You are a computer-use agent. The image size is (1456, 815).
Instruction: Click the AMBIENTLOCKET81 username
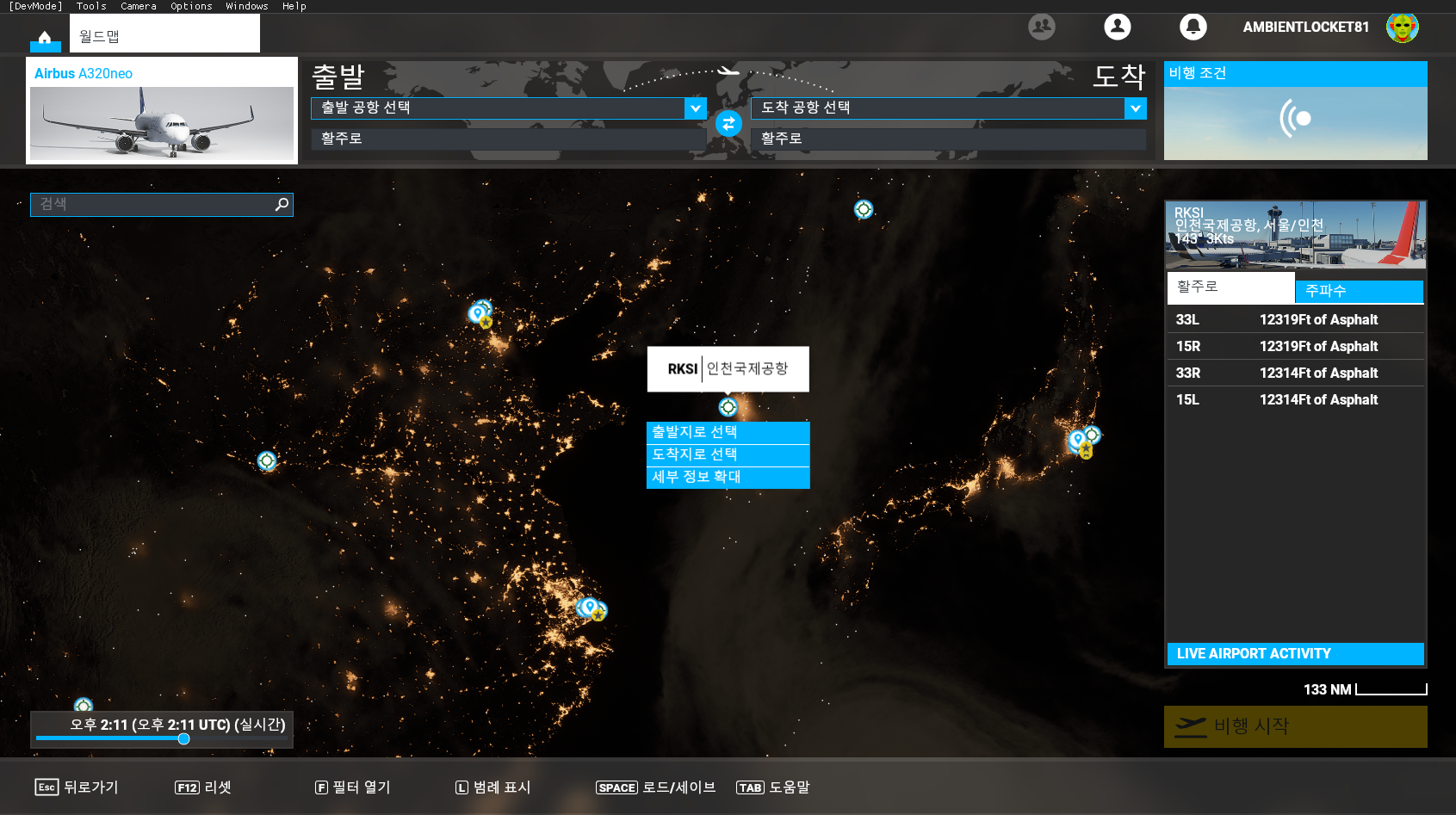coord(1305,27)
